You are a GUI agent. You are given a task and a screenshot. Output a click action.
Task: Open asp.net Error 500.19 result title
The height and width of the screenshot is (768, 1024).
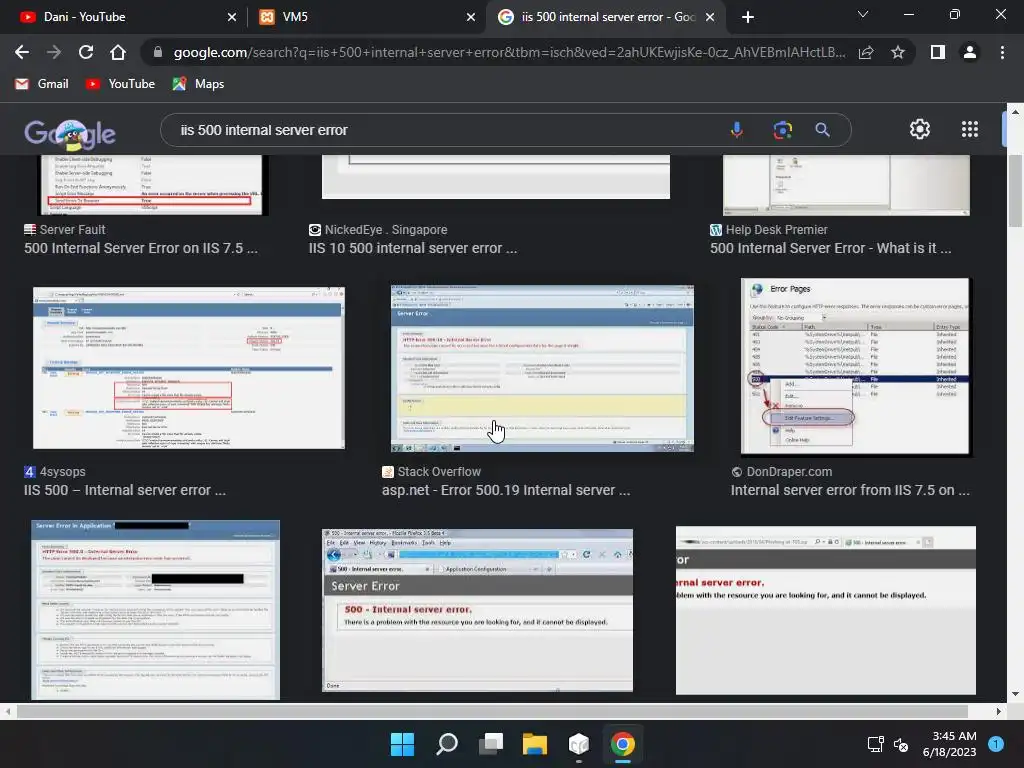(506, 490)
